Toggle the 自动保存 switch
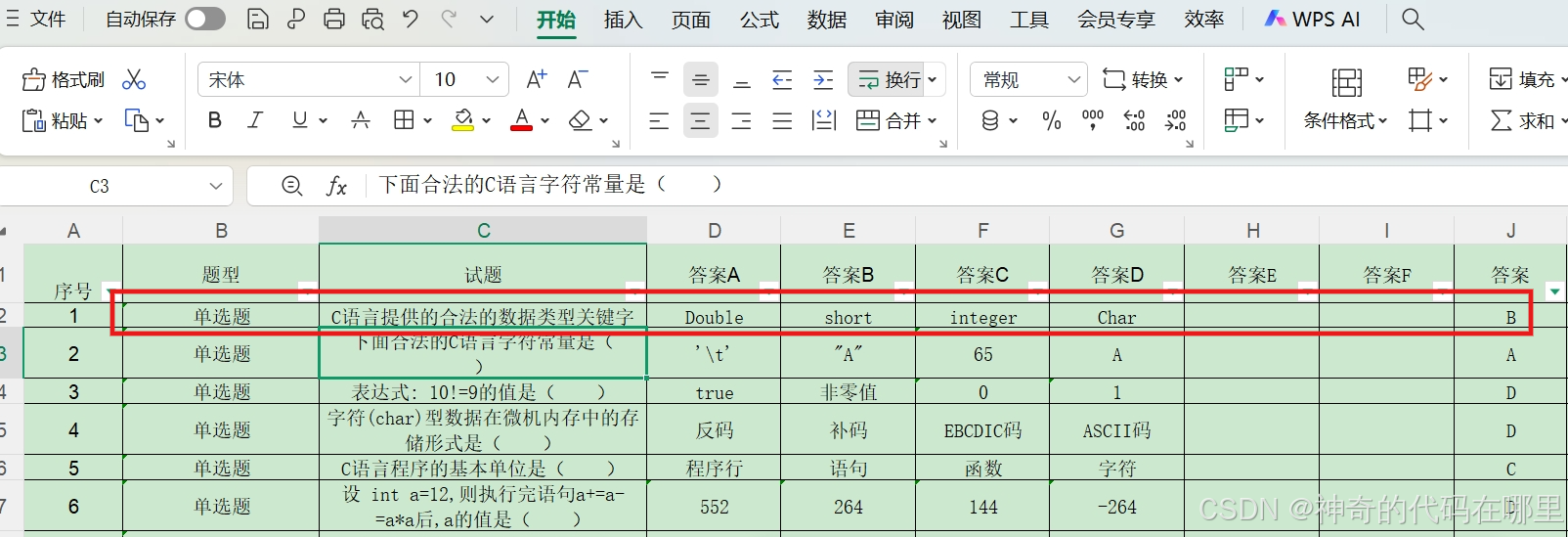 coord(205,19)
